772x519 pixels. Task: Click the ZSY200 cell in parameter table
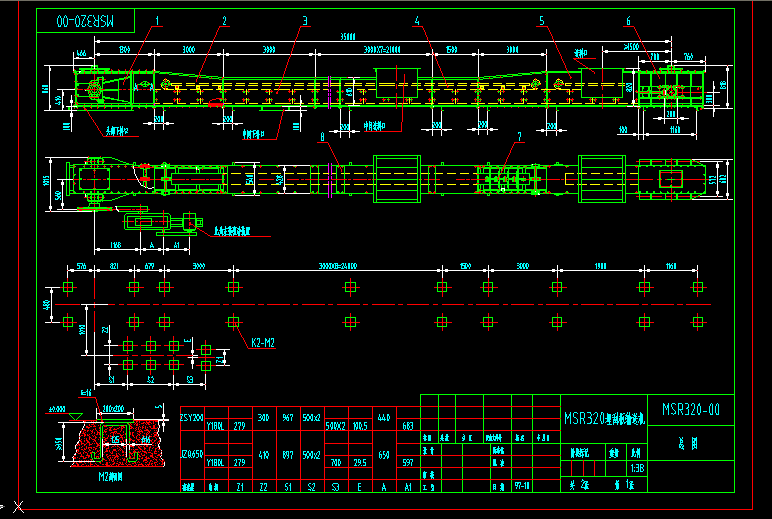(x=191, y=417)
